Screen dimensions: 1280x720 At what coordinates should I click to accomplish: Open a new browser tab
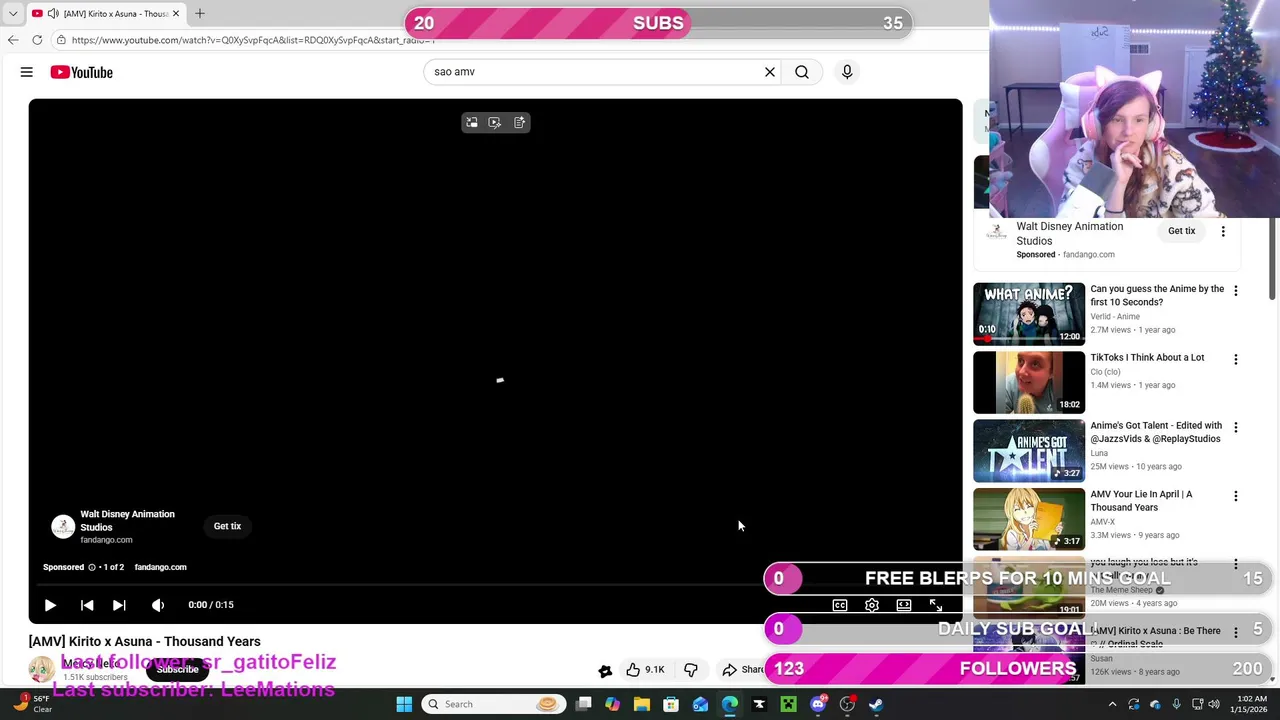(200, 14)
